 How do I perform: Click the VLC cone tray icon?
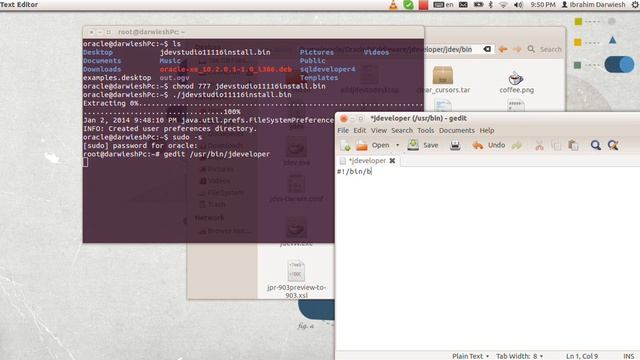coord(393,5)
